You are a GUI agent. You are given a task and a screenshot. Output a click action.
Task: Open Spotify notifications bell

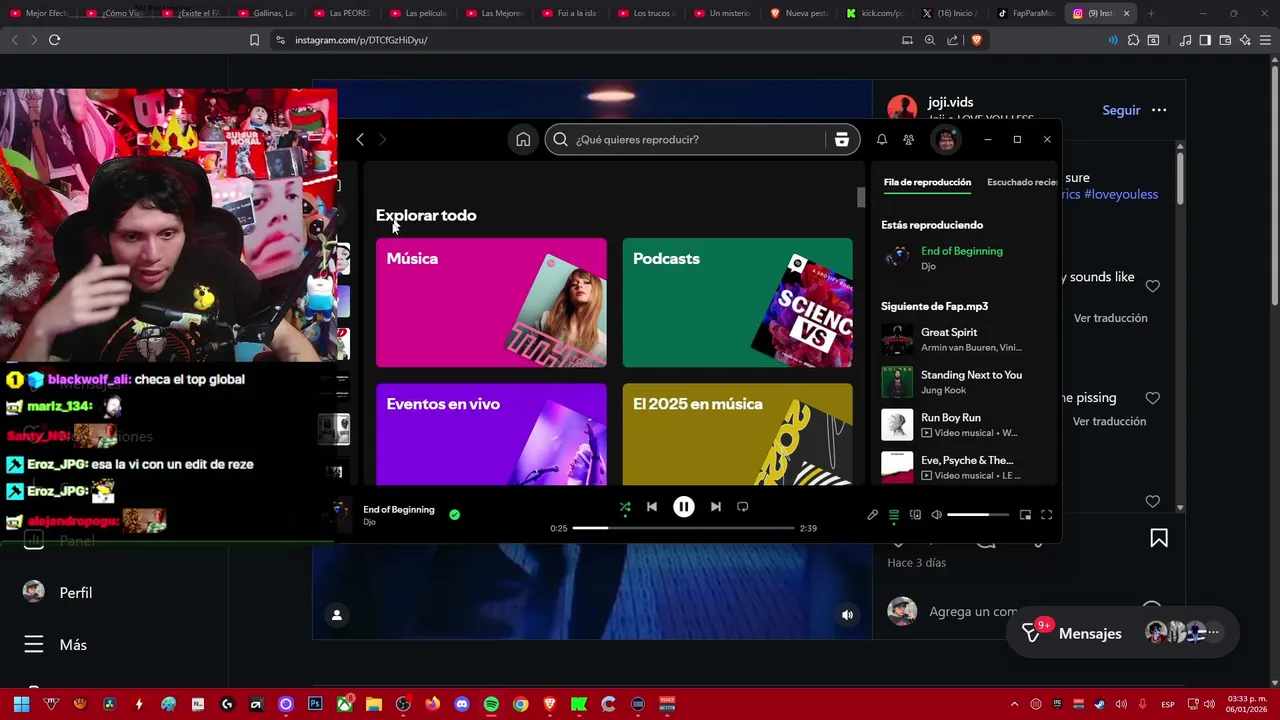pyautogui.click(x=881, y=140)
